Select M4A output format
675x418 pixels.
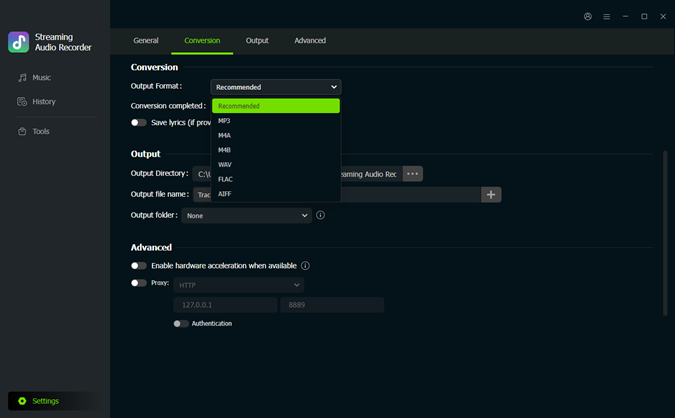(x=276, y=135)
